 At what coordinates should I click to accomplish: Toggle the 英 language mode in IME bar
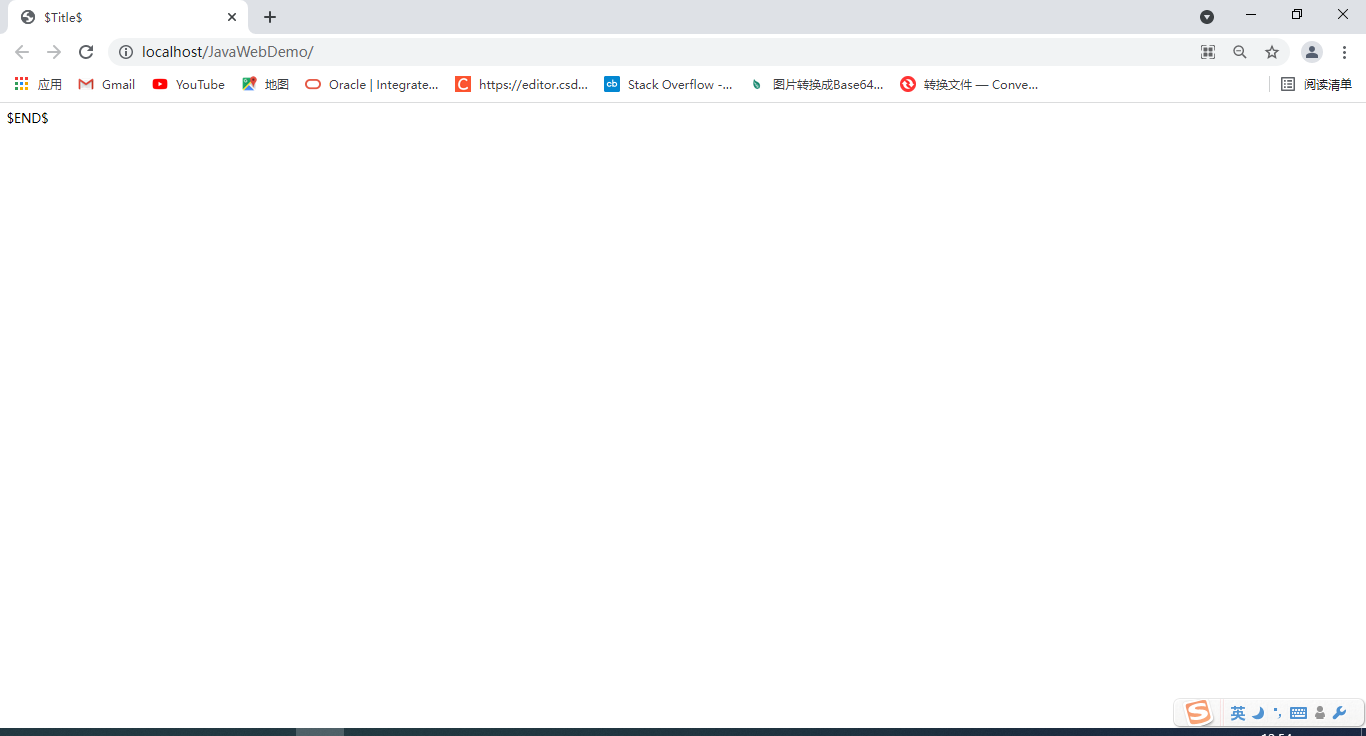coord(1238,713)
